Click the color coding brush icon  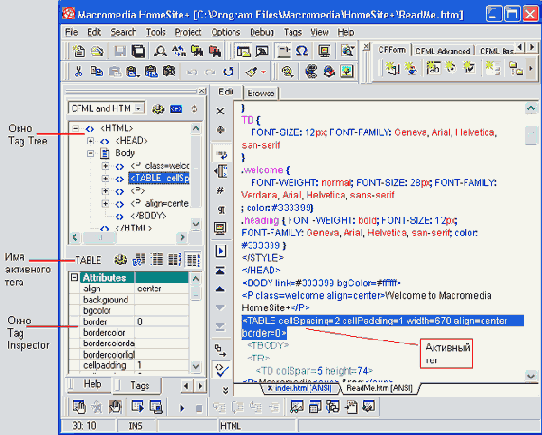click(251, 72)
